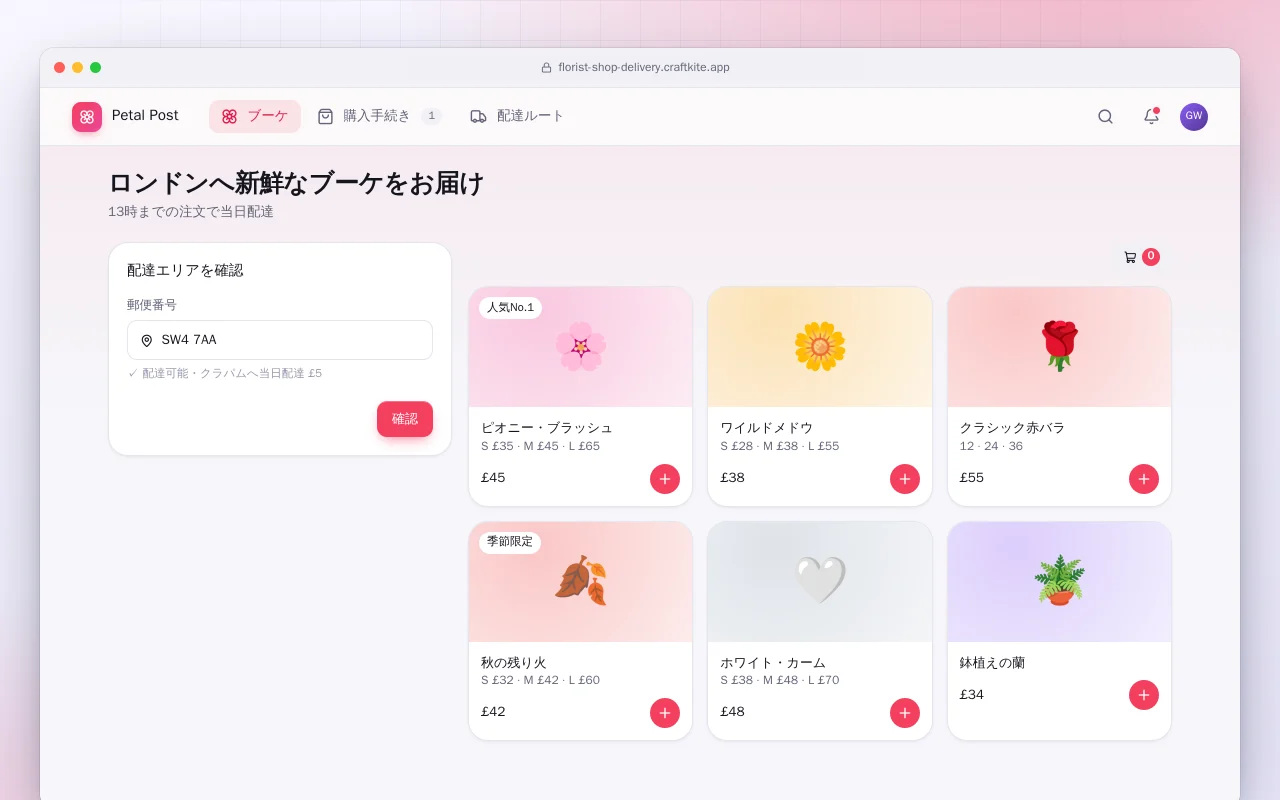Select the yellow daisy product image
Image resolution: width=1280 pixels, height=800 pixels.
click(820, 347)
